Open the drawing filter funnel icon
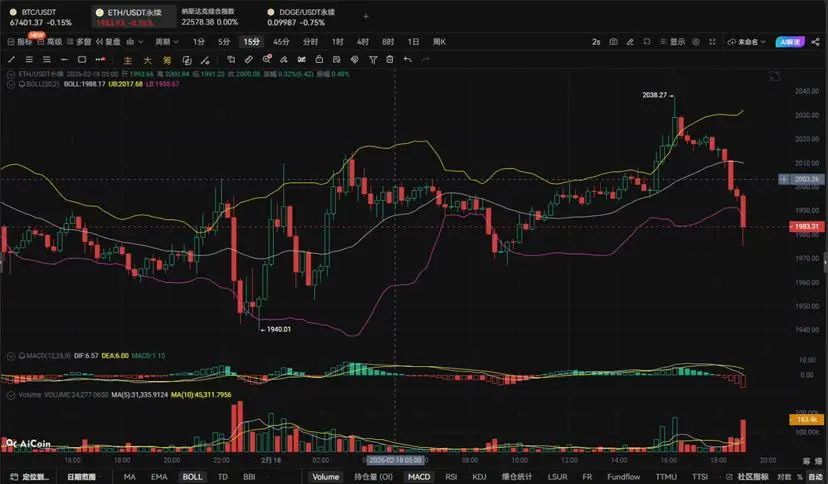 (373, 60)
